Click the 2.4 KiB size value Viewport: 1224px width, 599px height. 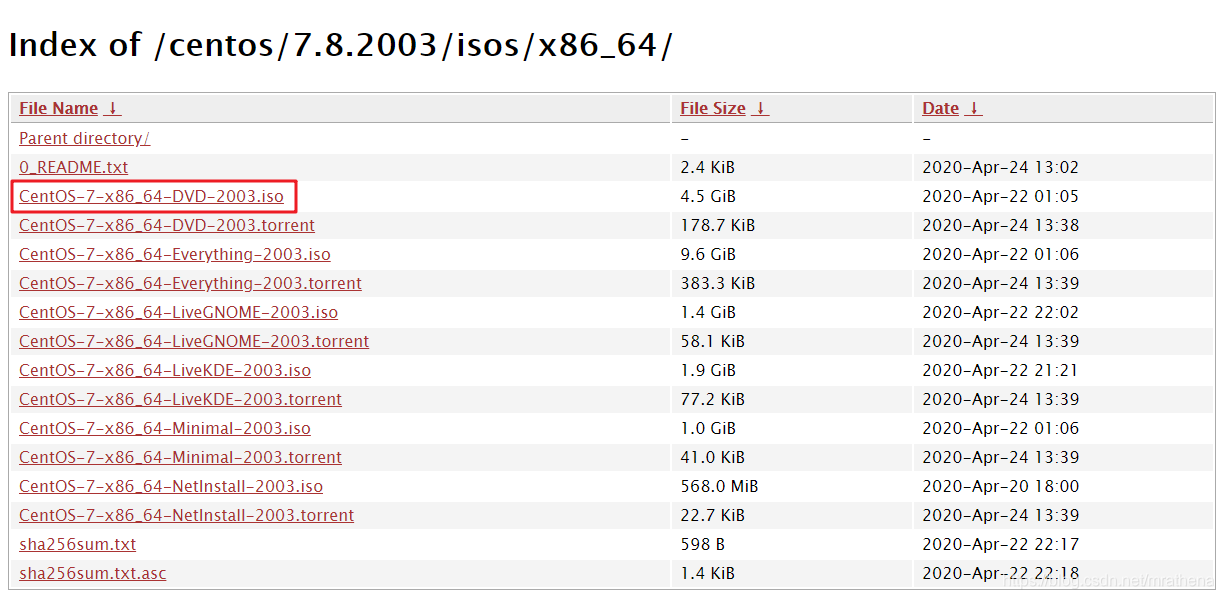707,167
